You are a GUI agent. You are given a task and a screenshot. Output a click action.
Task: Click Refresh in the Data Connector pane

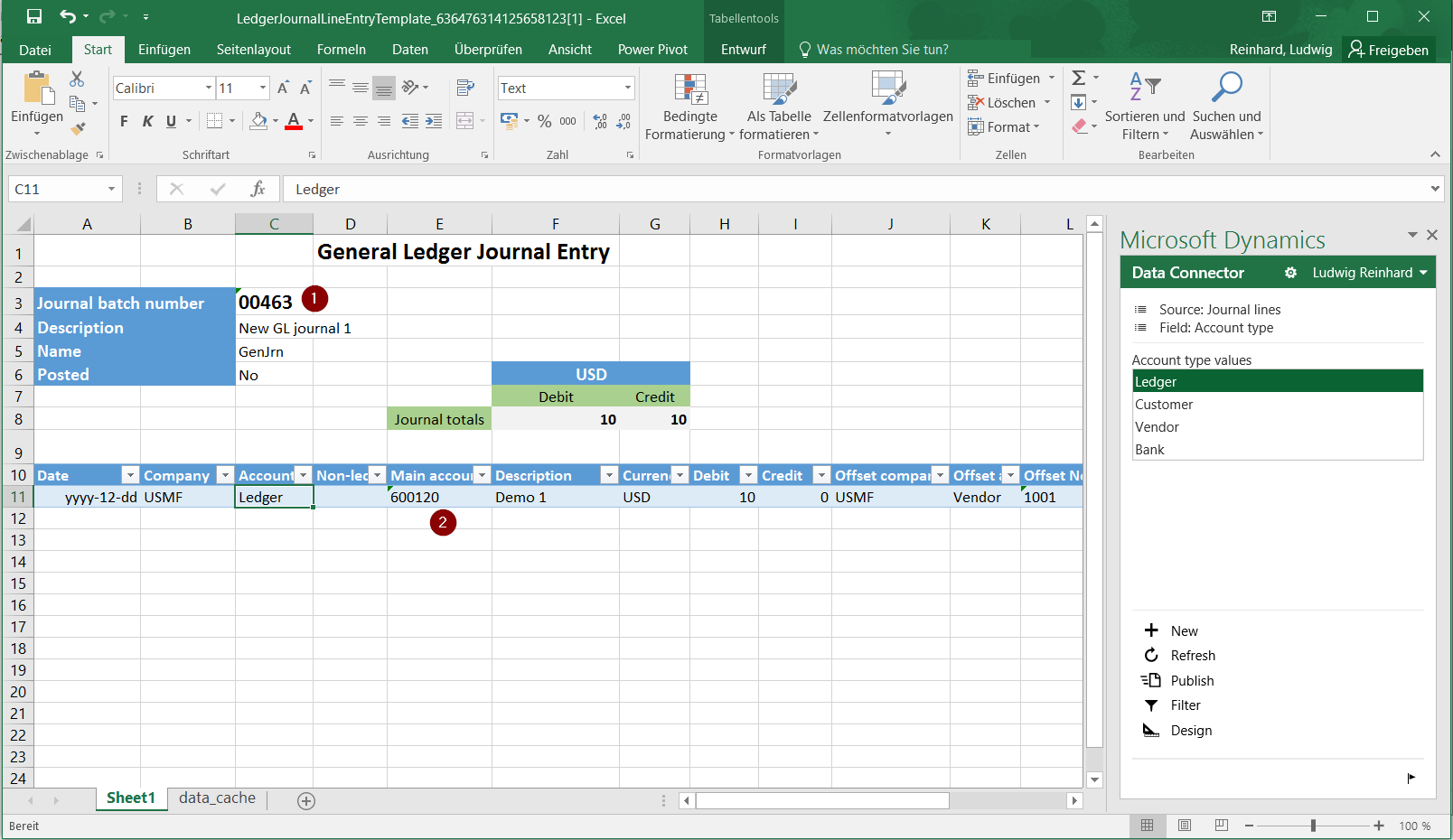click(1192, 656)
